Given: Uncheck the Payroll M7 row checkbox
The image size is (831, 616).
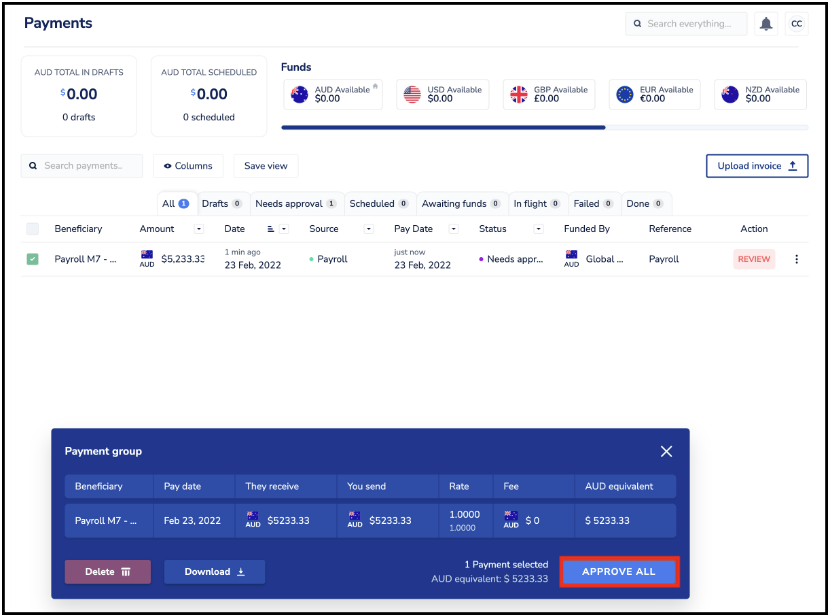Looking at the screenshot, I should click(x=32, y=259).
